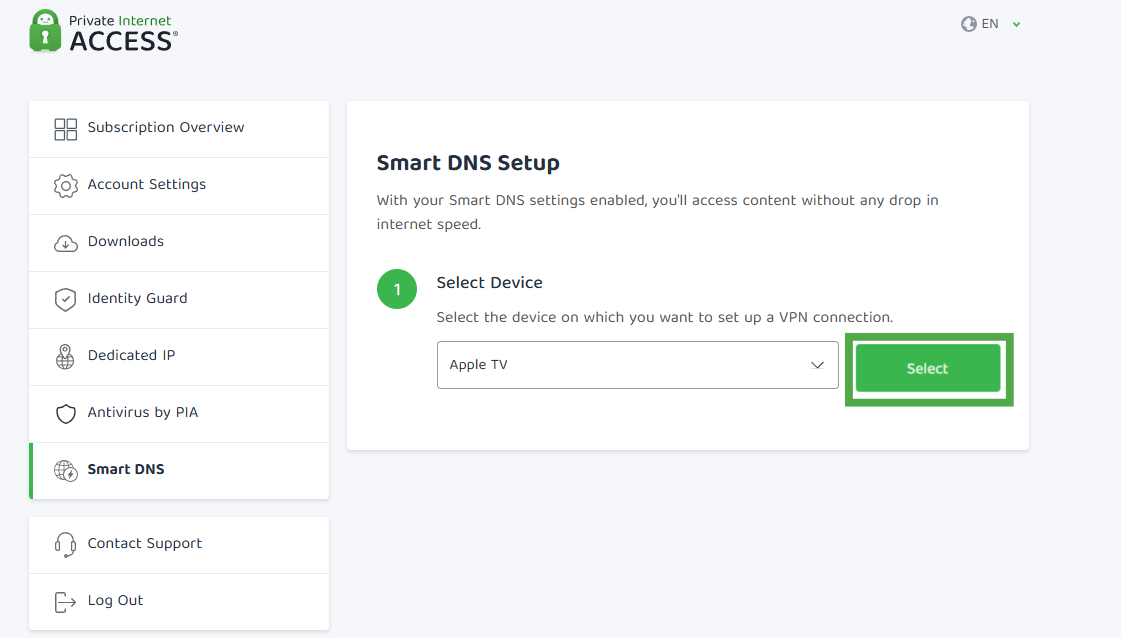Click the language globe icon
The width and height of the screenshot is (1121, 638).
pyautogui.click(x=969, y=24)
